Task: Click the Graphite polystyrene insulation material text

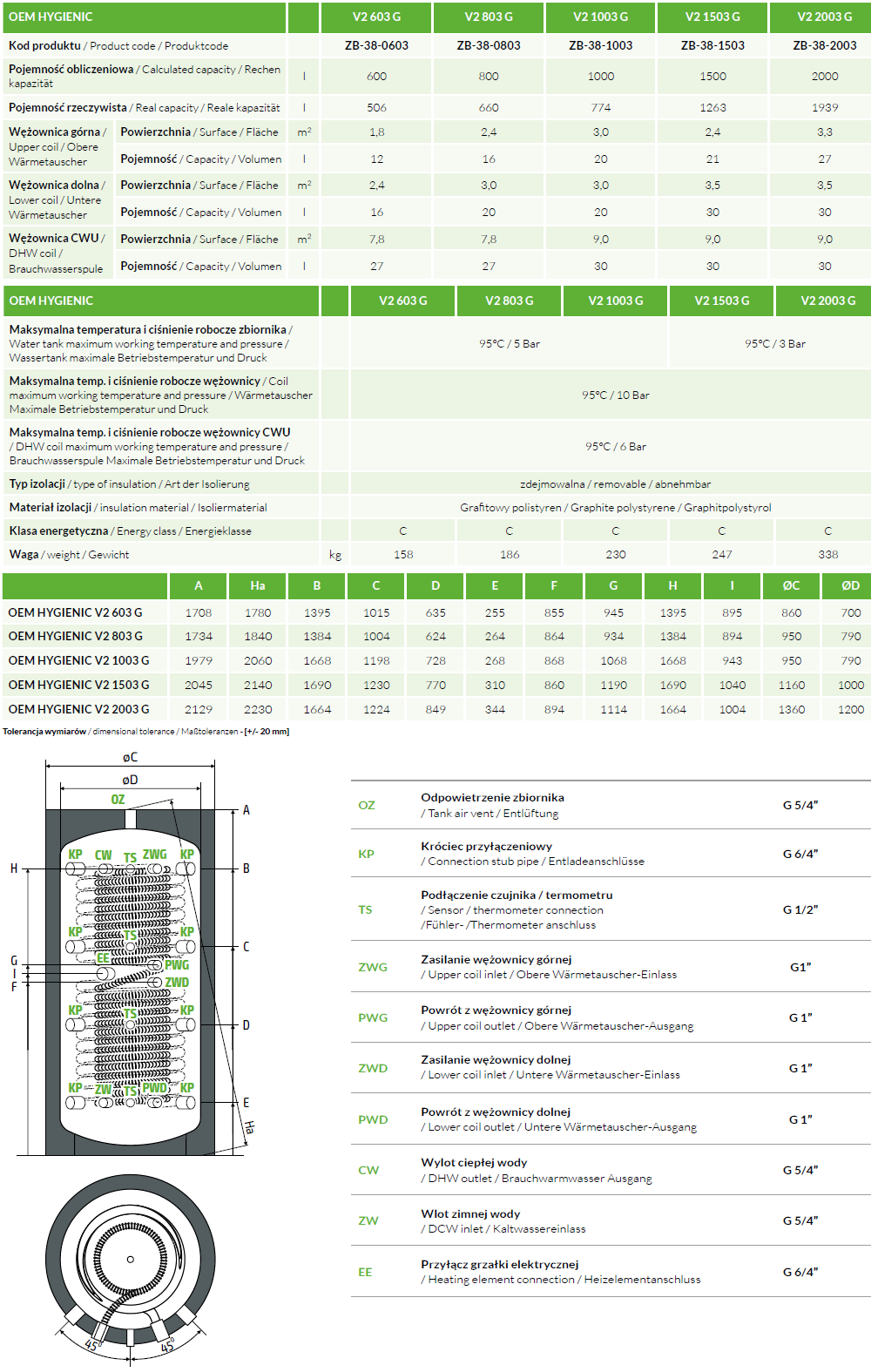Action: [x=616, y=507]
